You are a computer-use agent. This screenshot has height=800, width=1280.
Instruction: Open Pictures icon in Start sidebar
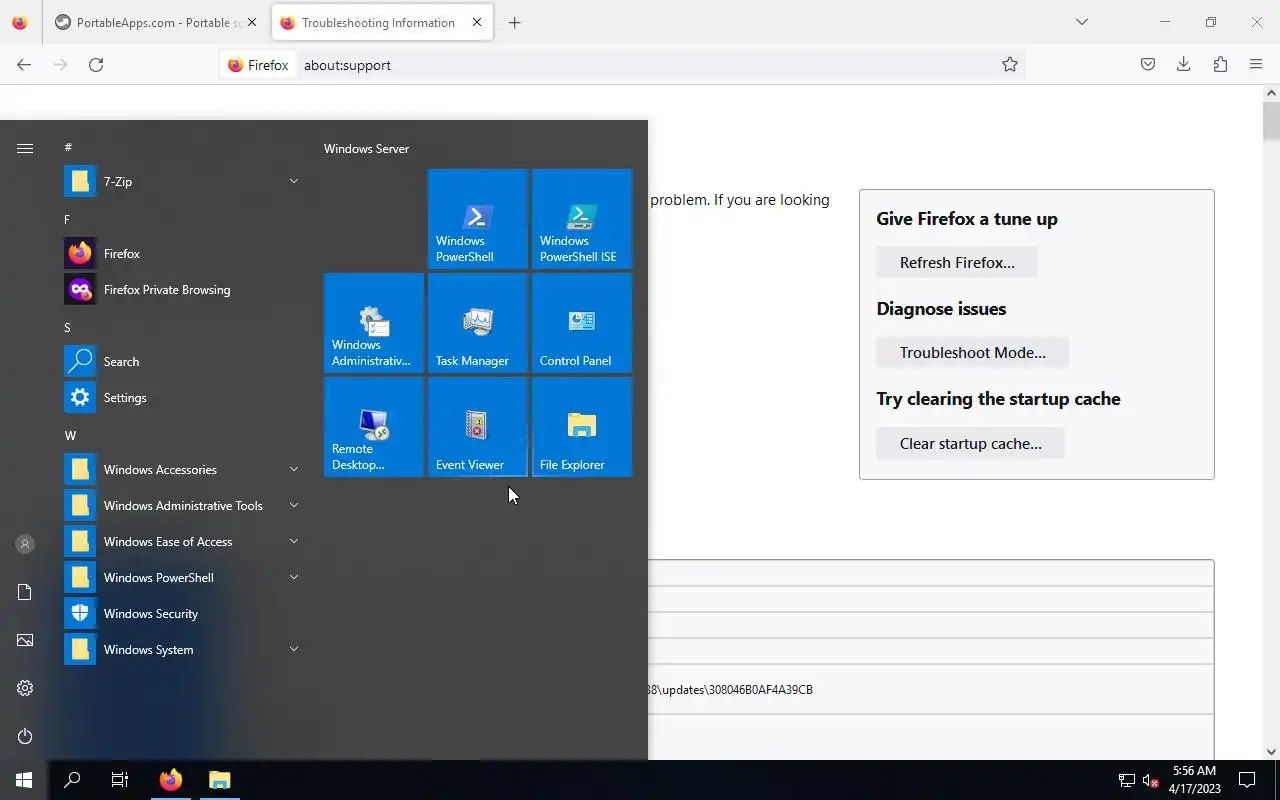pyautogui.click(x=25, y=640)
